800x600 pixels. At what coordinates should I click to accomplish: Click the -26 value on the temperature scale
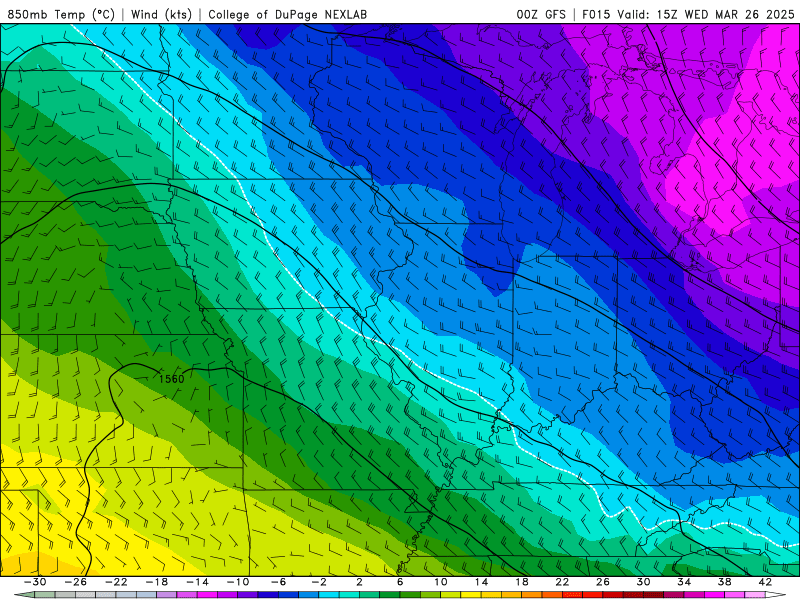[x=76, y=582]
